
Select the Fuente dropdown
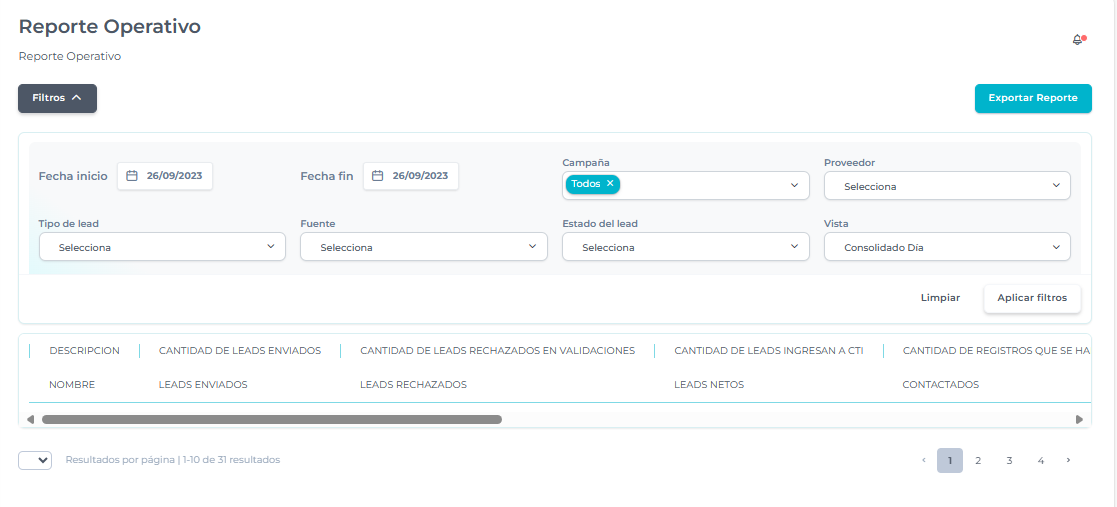(423, 247)
